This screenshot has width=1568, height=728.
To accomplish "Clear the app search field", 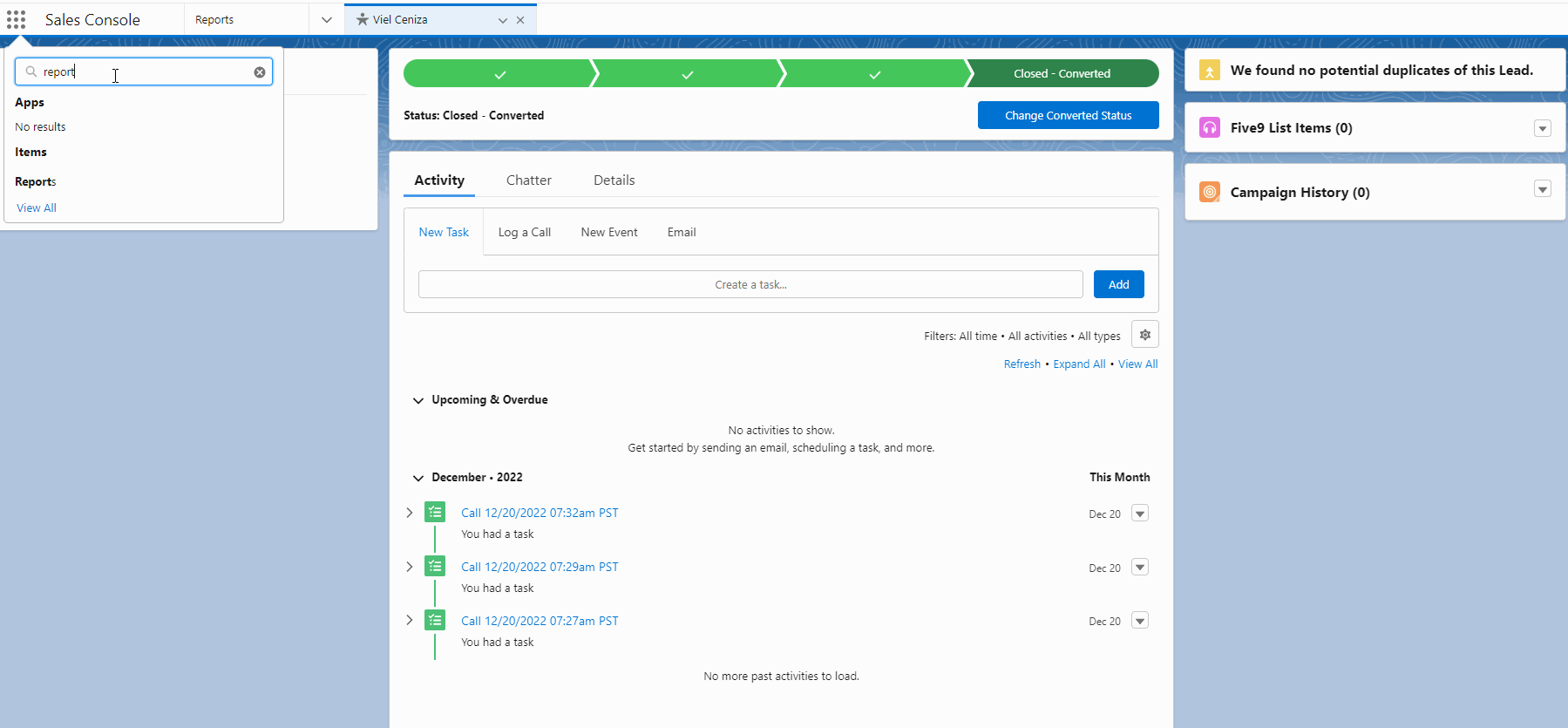I will 260,72.
